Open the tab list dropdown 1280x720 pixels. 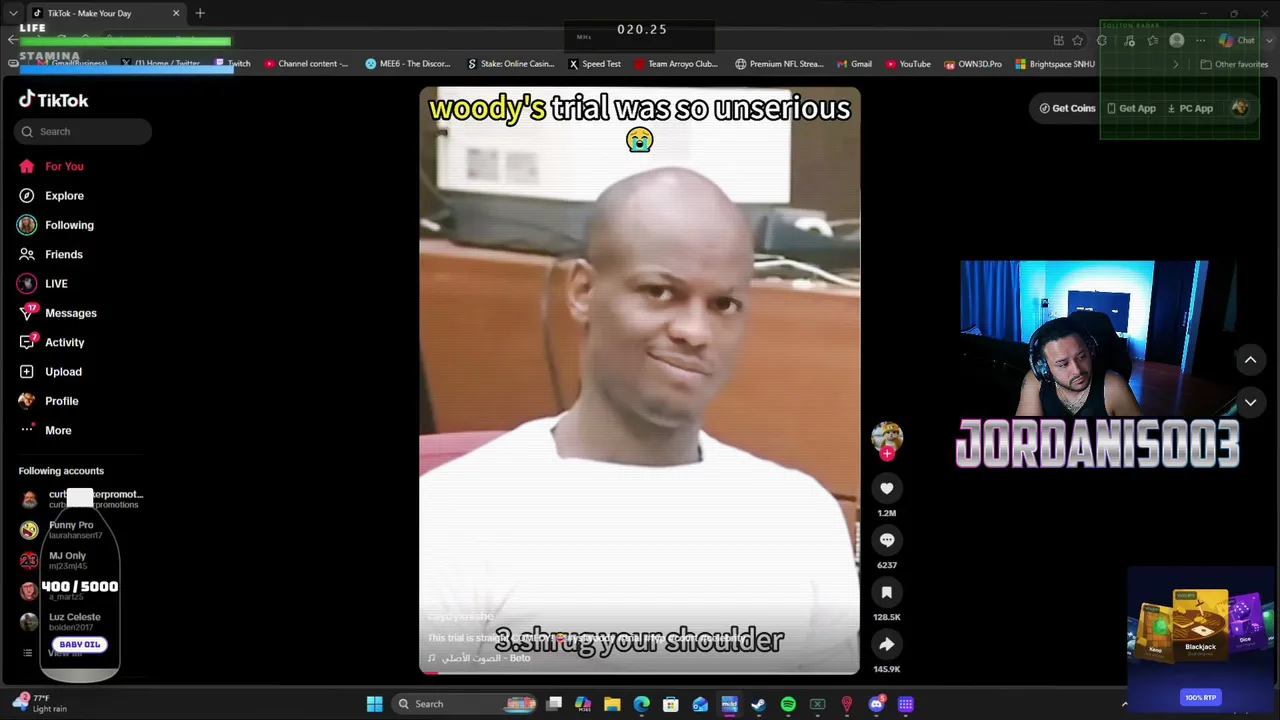pyautogui.click(x=12, y=13)
